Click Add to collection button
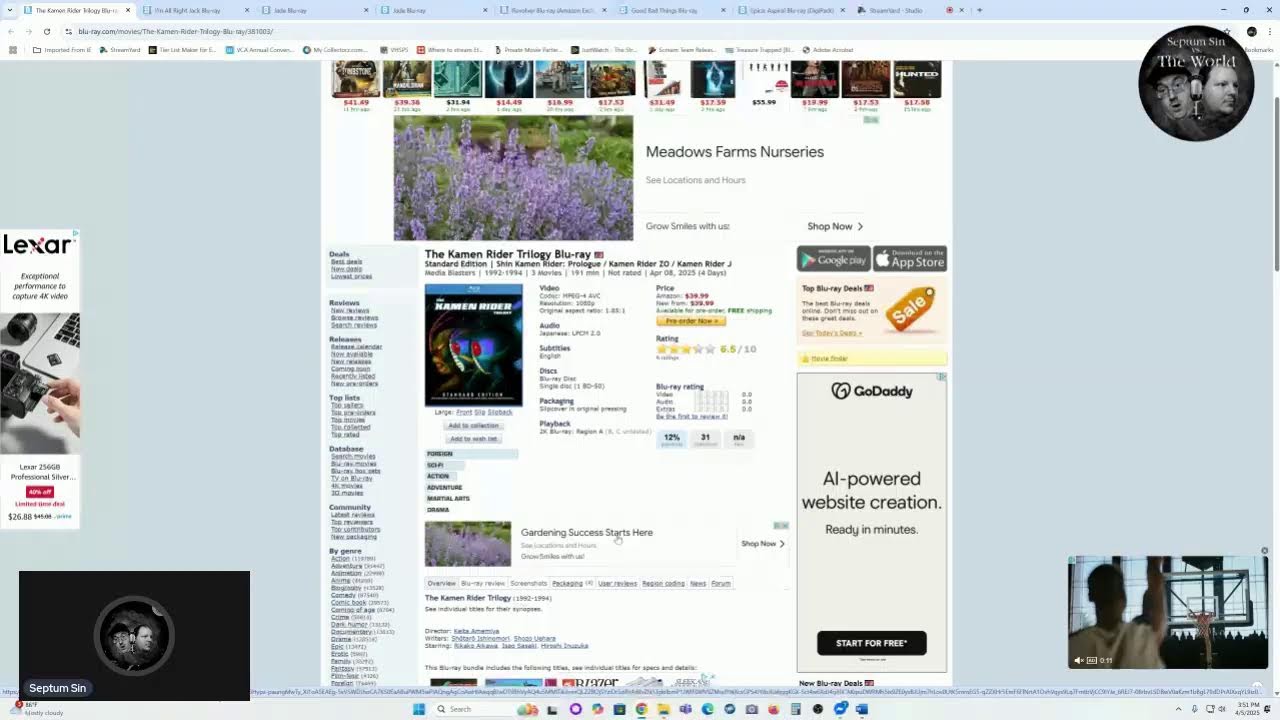Viewport: 1280px width, 720px height. click(473, 425)
